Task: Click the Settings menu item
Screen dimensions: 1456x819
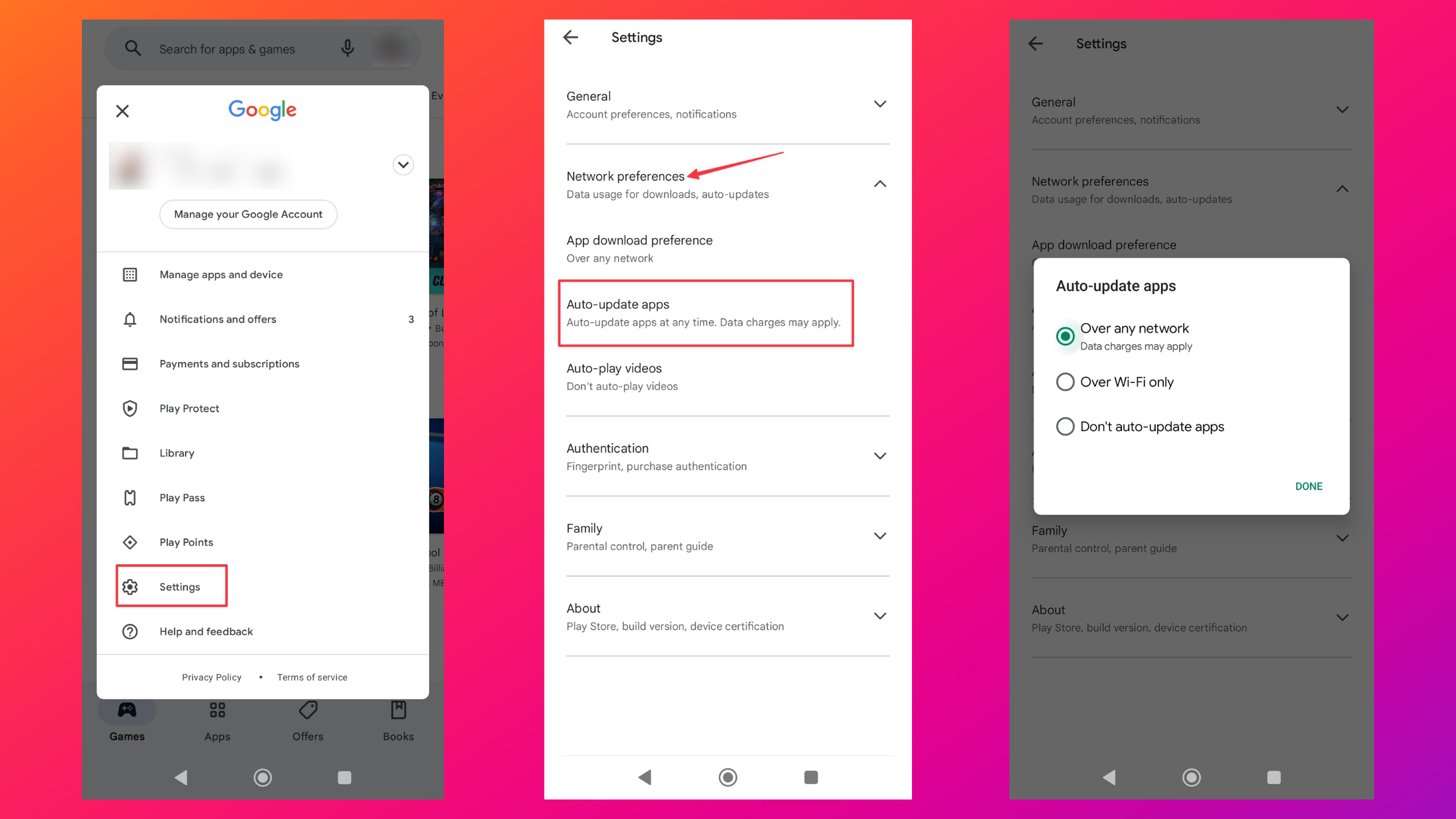Action: point(179,586)
